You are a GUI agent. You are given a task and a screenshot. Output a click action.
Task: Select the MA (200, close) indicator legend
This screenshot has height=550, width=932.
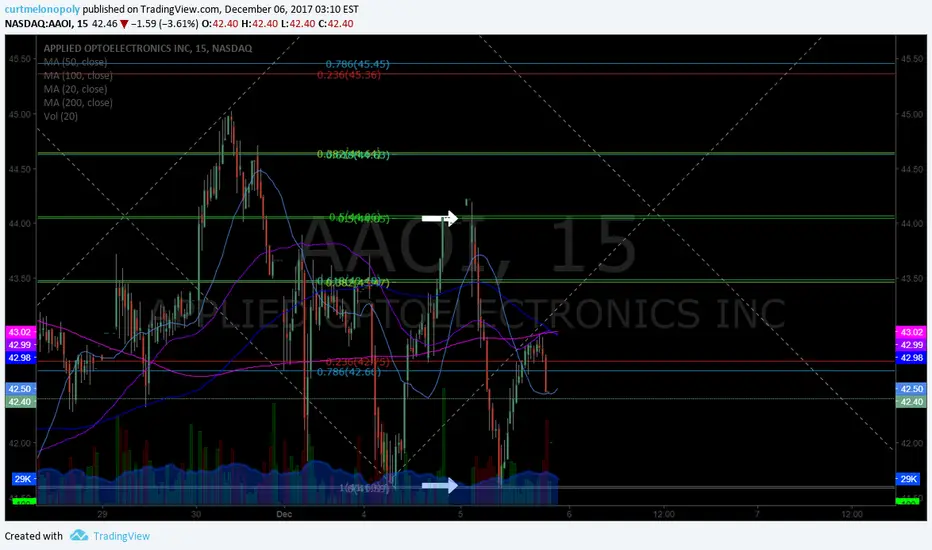pos(78,102)
